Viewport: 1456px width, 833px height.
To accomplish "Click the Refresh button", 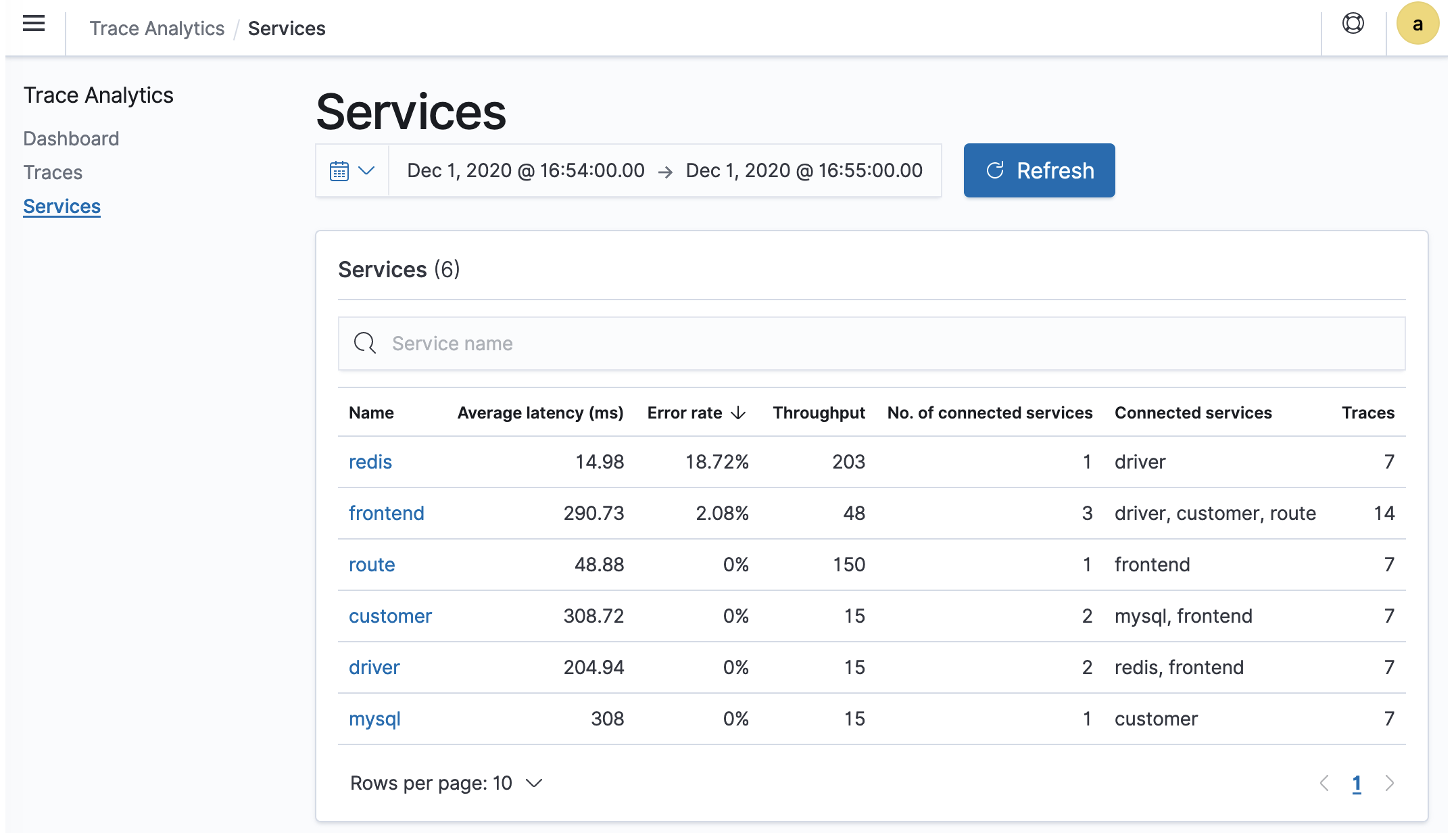I will [1039, 170].
